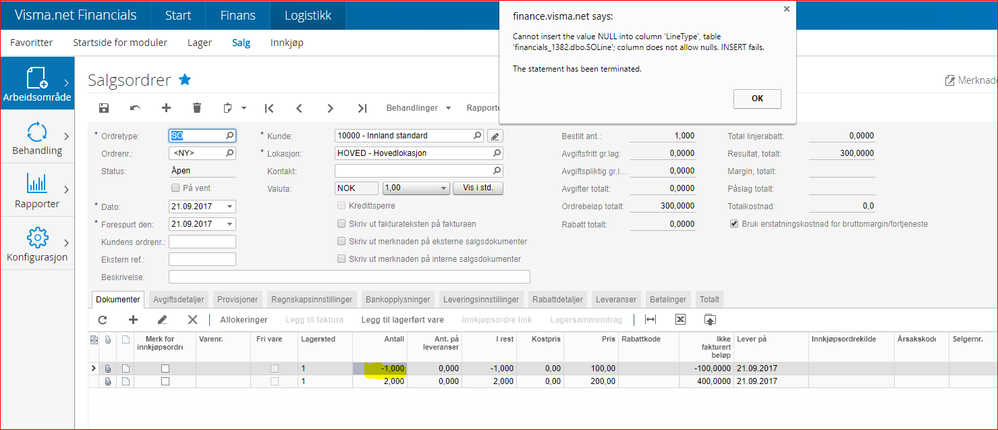
Task: Check Merk for innkjøpsordre on 2,000 row
Action: pos(165,381)
